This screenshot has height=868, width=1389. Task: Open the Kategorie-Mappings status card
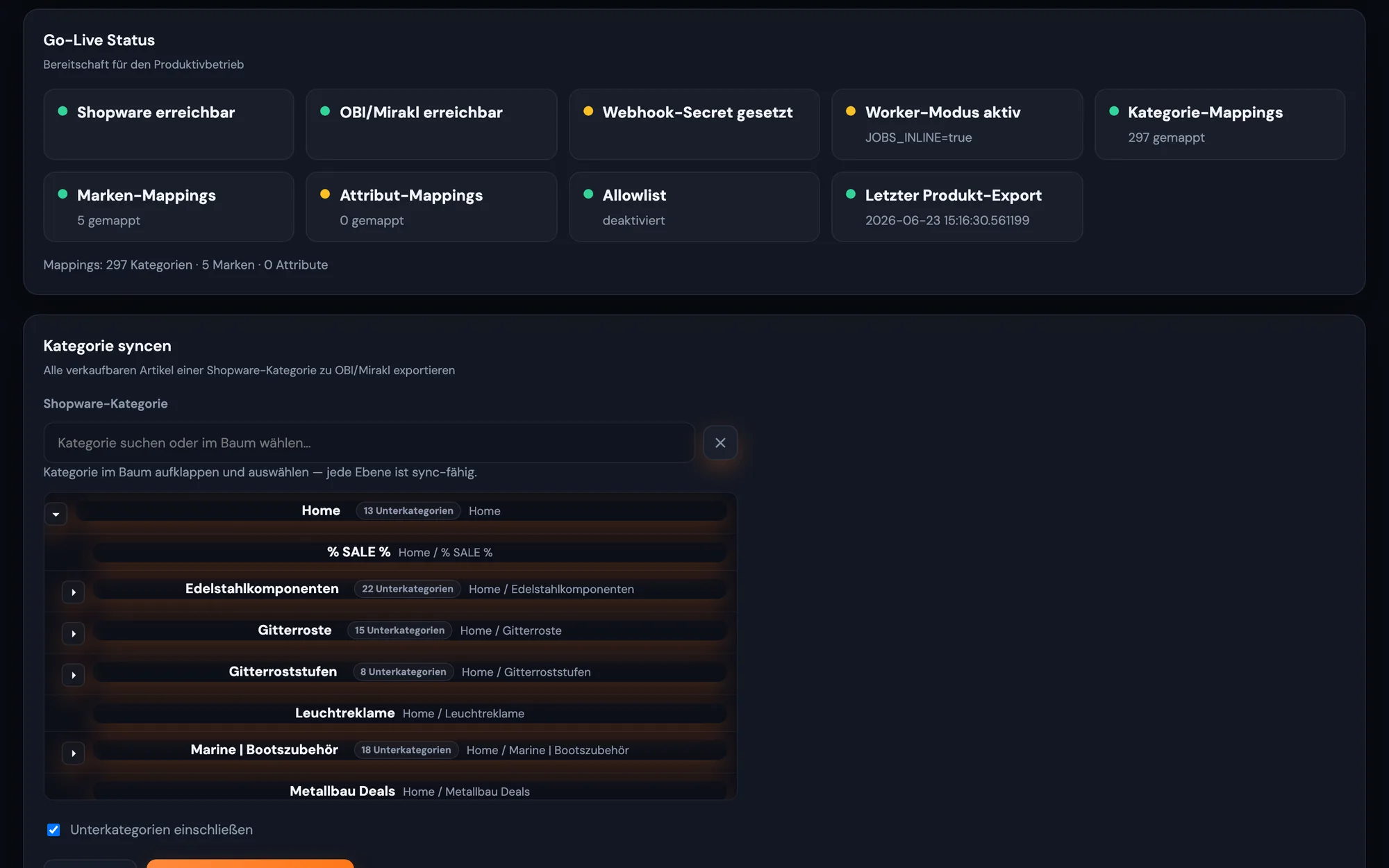coord(1220,124)
